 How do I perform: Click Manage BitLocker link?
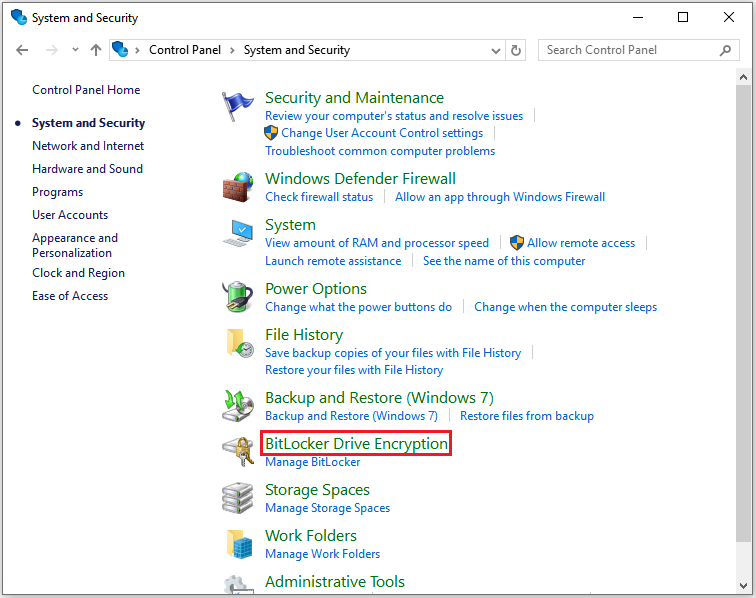point(312,462)
